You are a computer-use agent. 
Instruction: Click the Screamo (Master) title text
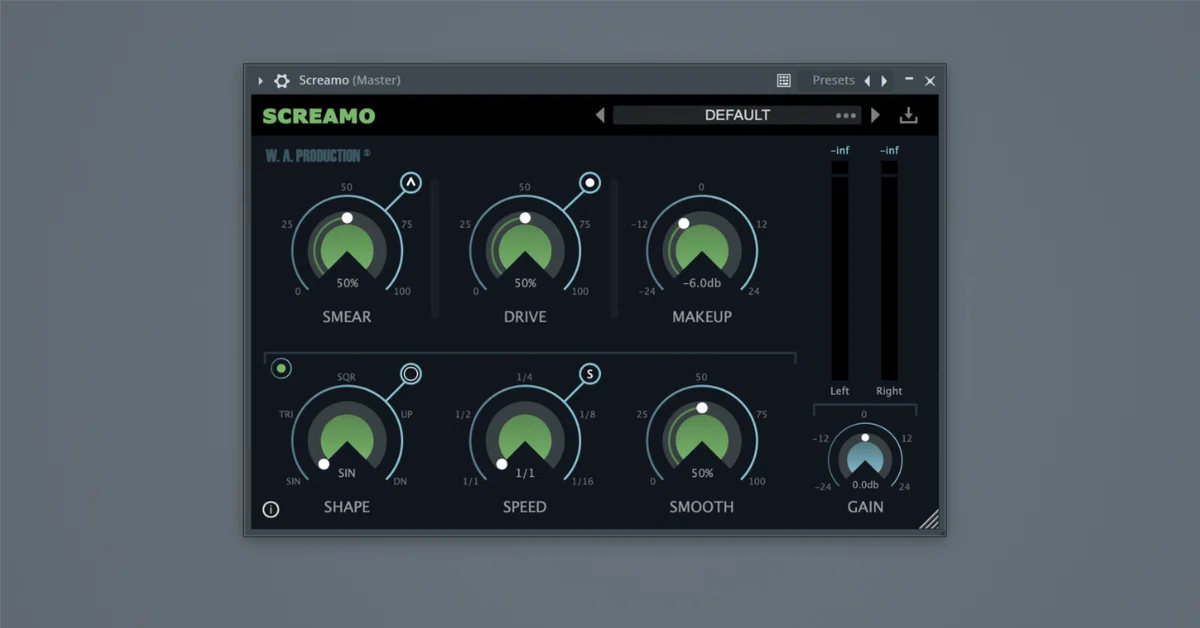(x=349, y=80)
